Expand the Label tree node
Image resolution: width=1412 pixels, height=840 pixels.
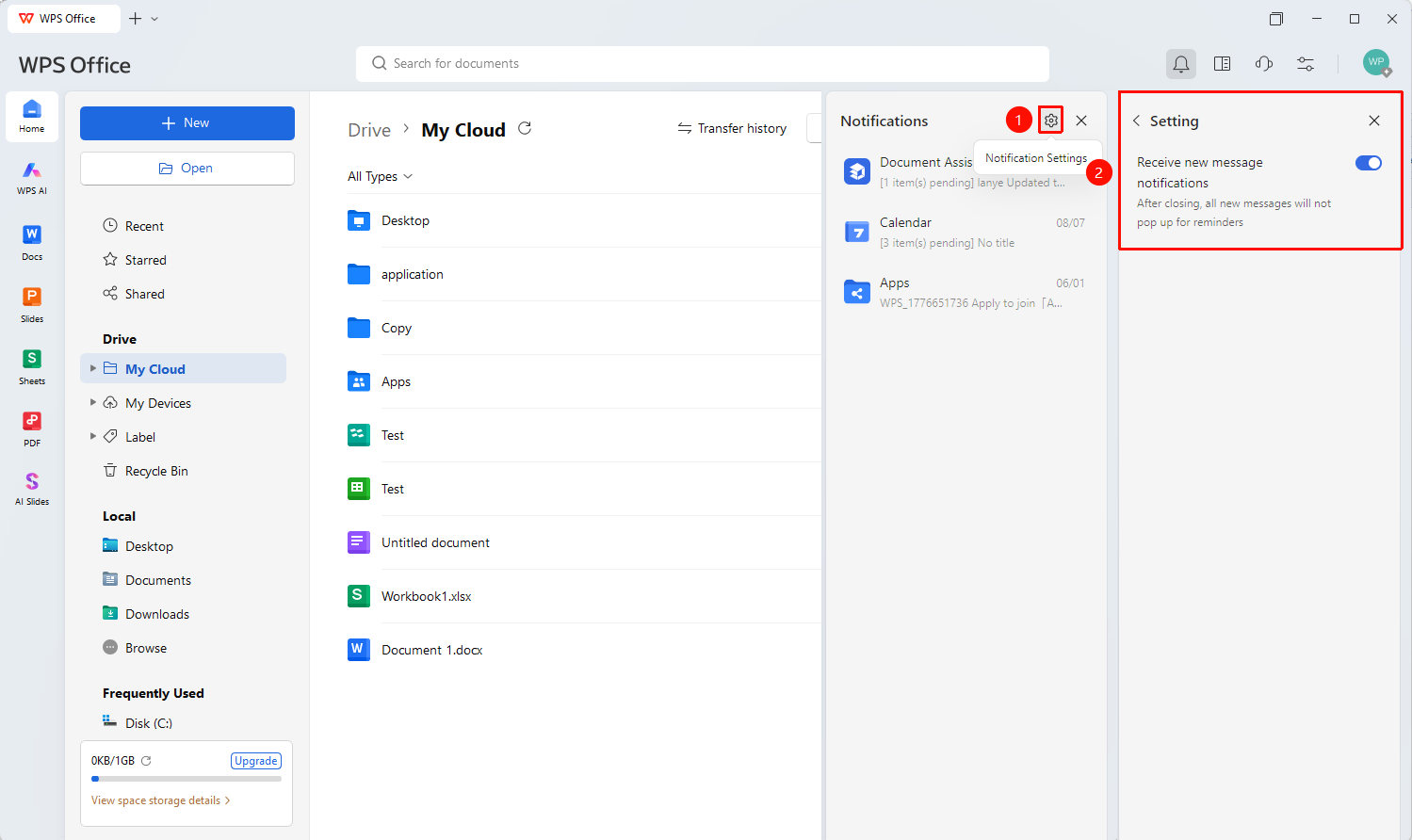[93, 436]
